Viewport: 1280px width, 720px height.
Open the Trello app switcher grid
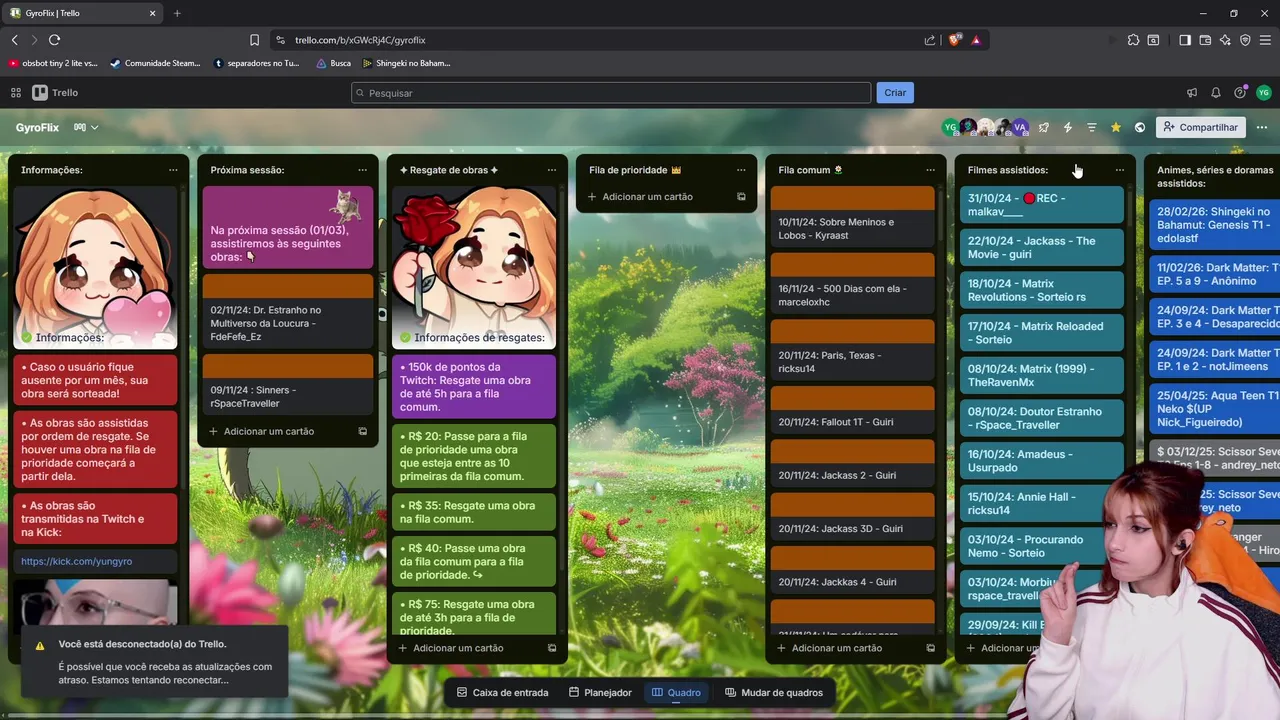[x=16, y=93]
